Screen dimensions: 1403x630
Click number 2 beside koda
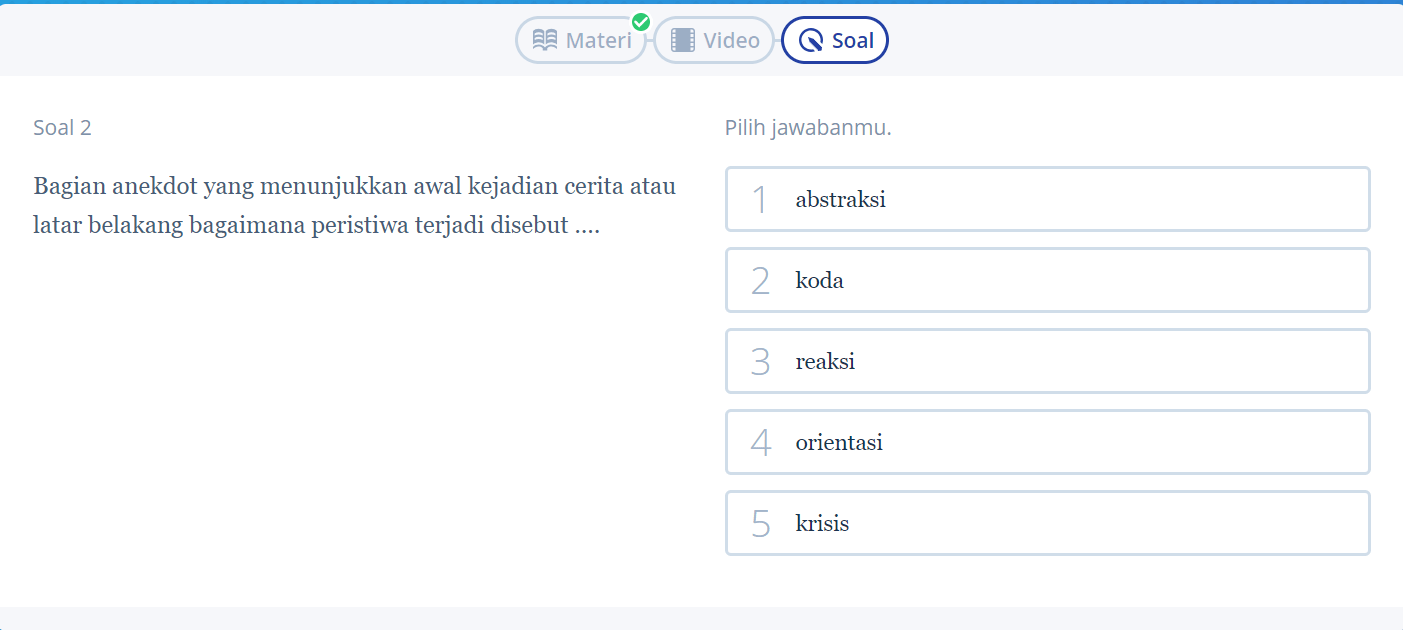[x=760, y=281]
